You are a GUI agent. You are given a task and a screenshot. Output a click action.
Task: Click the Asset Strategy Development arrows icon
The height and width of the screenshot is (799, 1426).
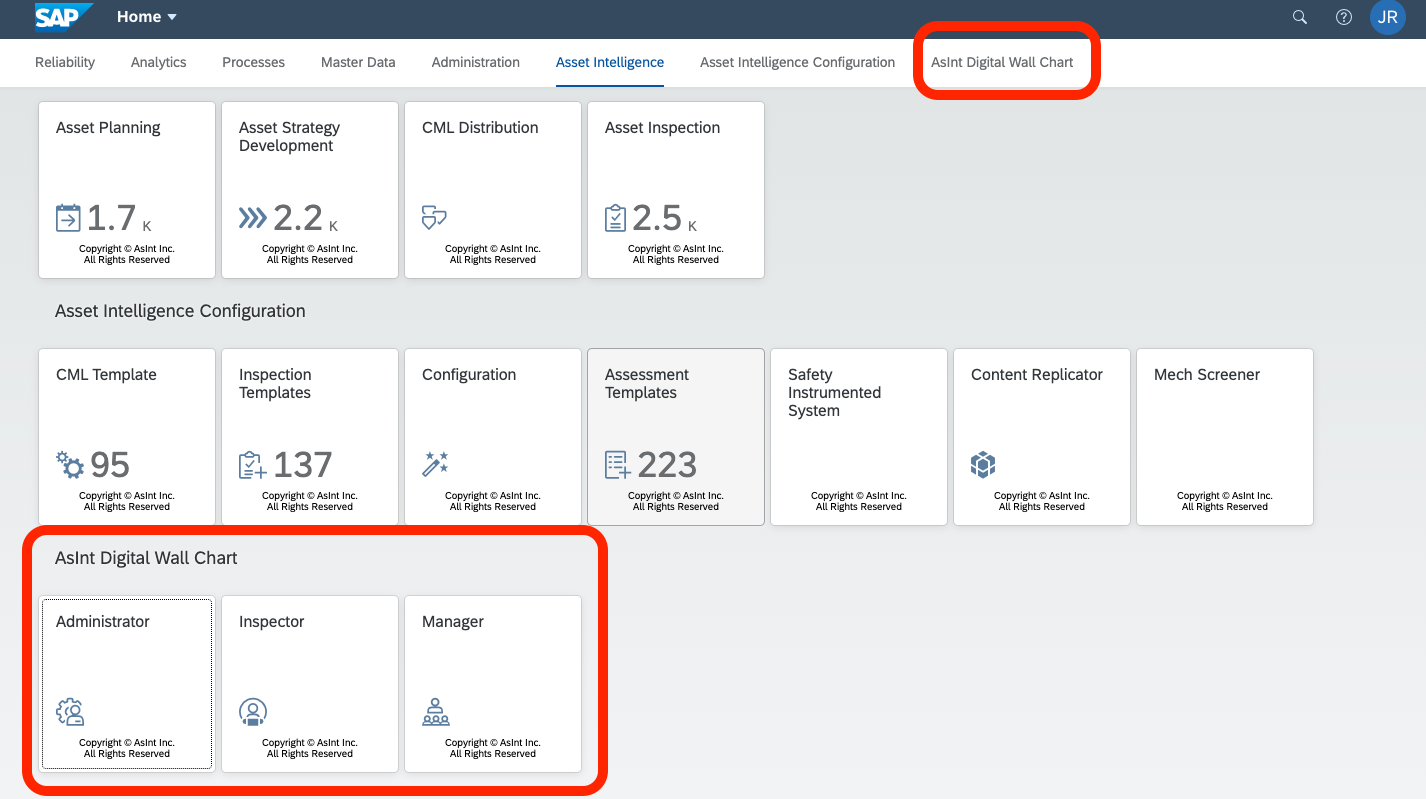[252, 217]
